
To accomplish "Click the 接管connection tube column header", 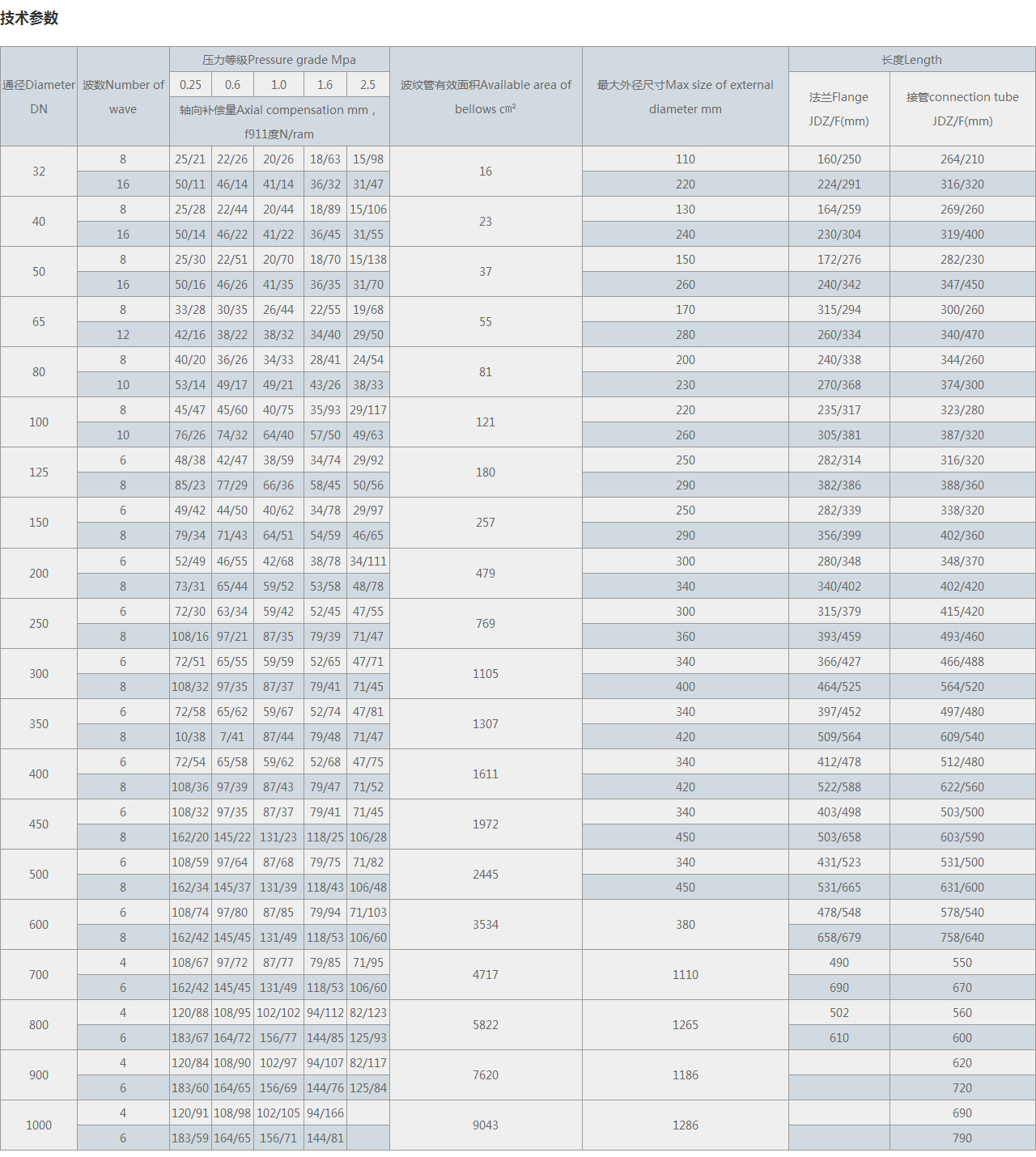I will point(962,108).
